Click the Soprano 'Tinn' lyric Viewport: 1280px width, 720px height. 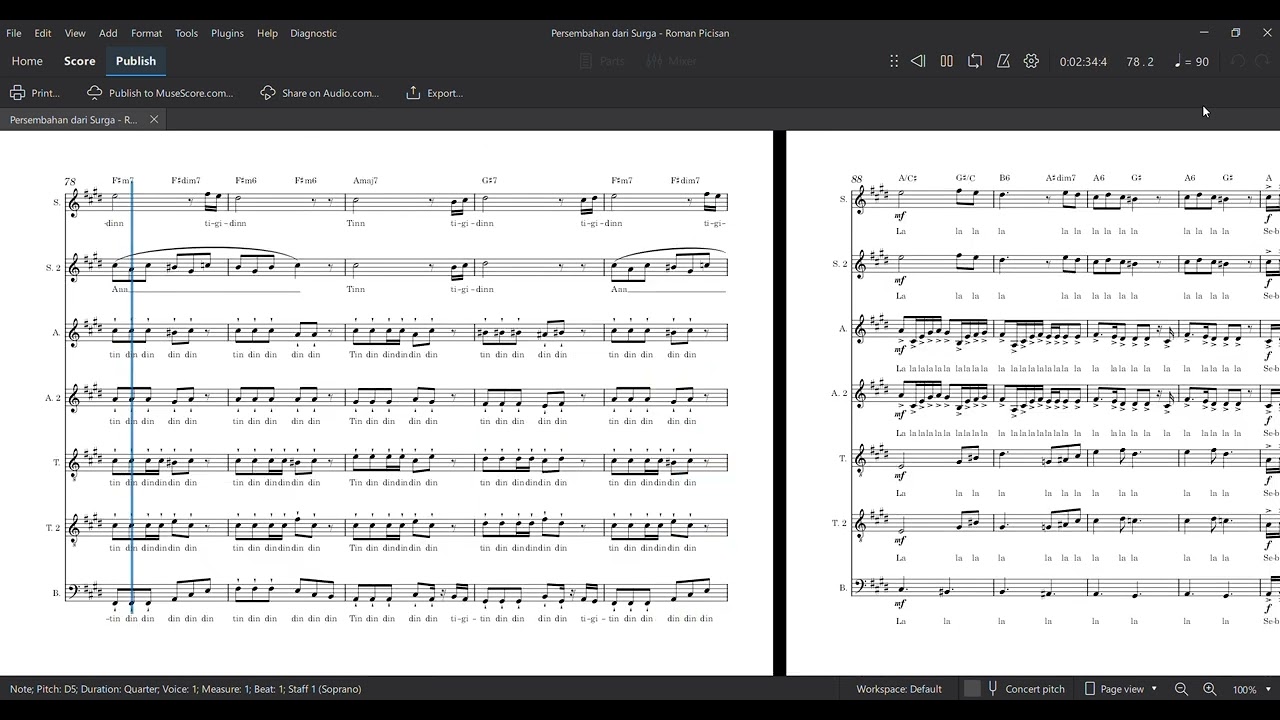356,223
